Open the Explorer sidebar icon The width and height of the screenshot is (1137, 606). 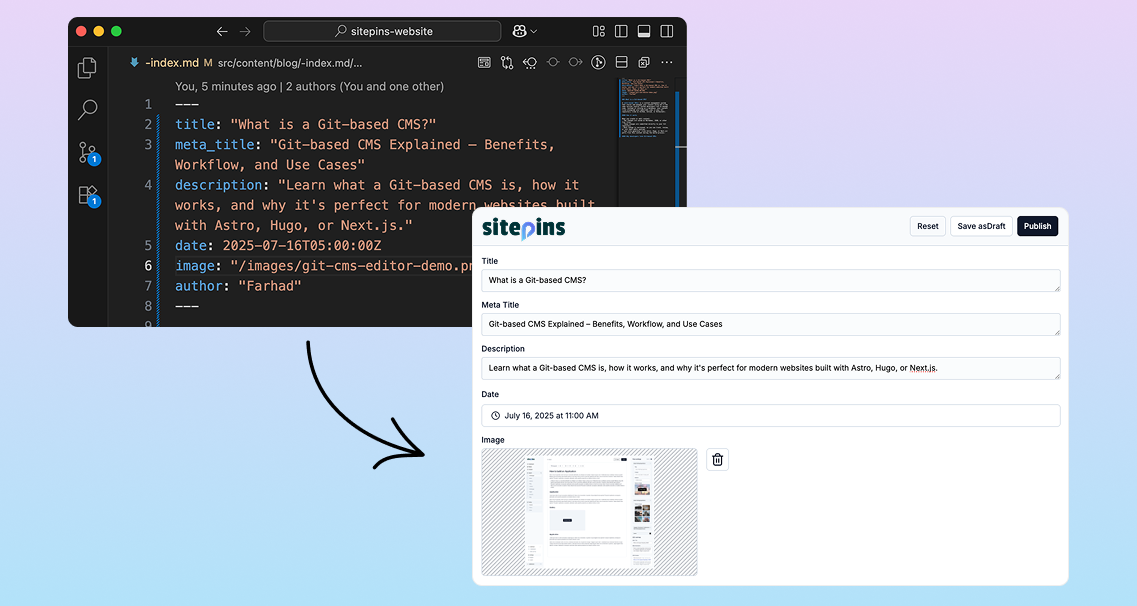click(87, 66)
